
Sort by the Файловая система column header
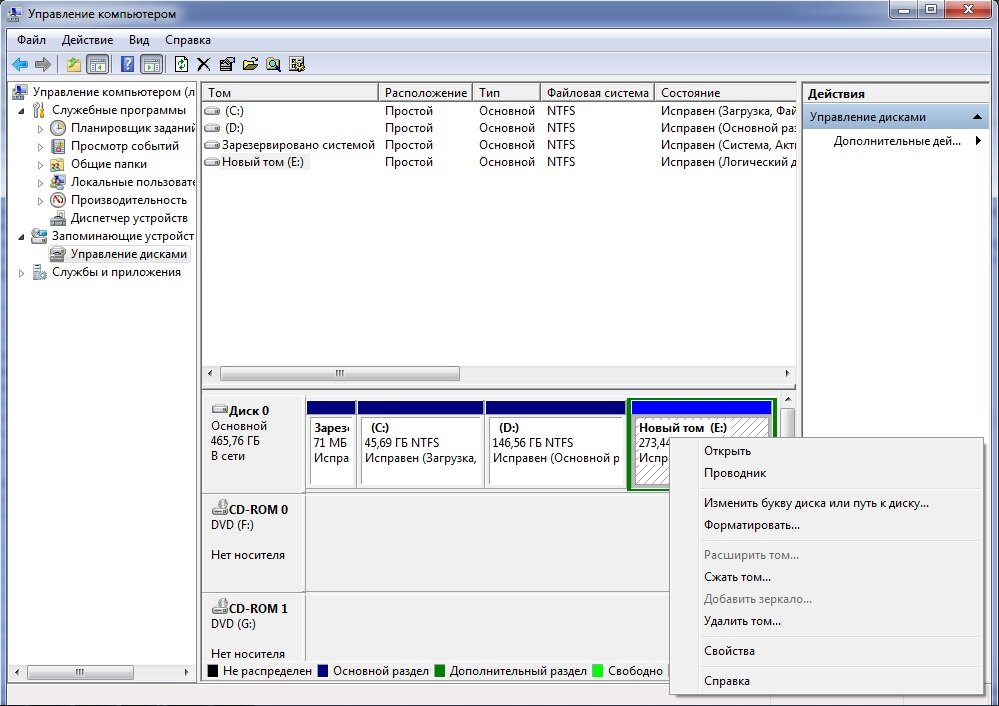(x=597, y=92)
